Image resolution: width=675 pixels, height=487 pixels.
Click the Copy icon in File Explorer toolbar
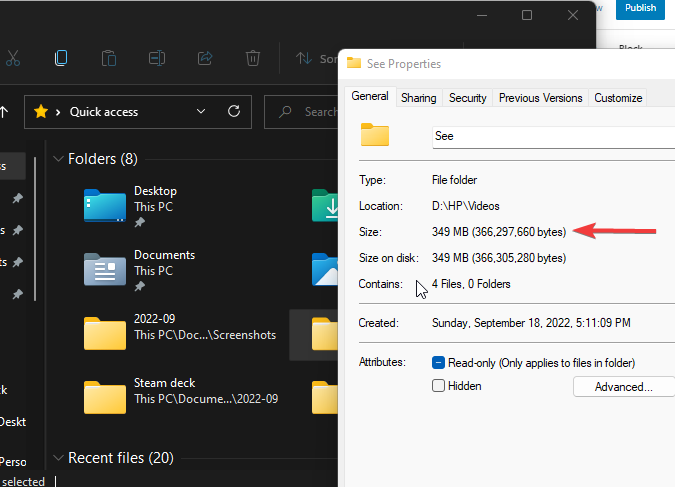tap(61, 58)
